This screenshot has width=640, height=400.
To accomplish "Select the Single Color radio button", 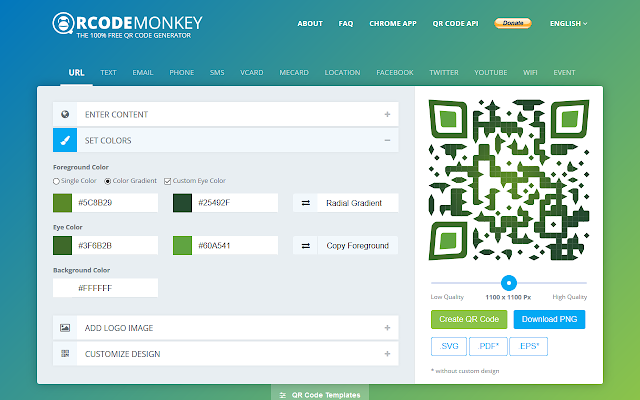I will pos(56,181).
